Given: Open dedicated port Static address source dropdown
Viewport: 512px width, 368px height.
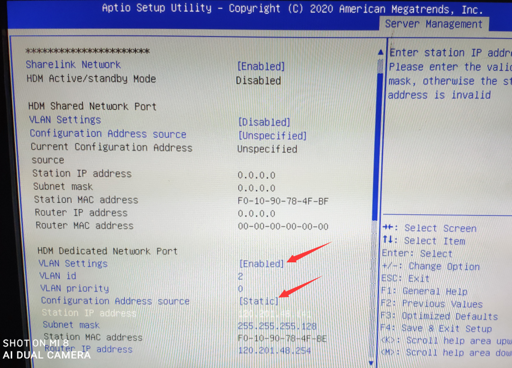Looking at the screenshot, I should coord(259,301).
